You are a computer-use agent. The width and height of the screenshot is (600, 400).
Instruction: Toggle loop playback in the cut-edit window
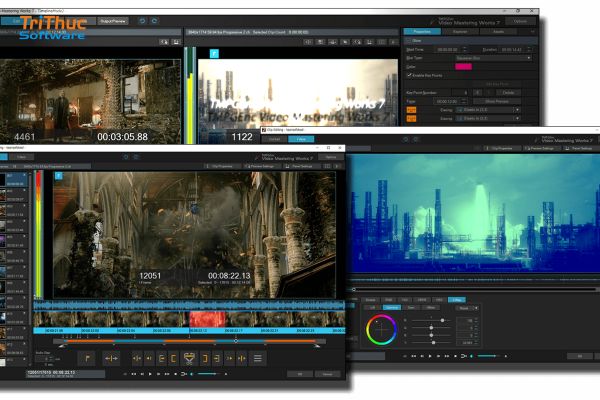pyautogui.click(x=183, y=374)
